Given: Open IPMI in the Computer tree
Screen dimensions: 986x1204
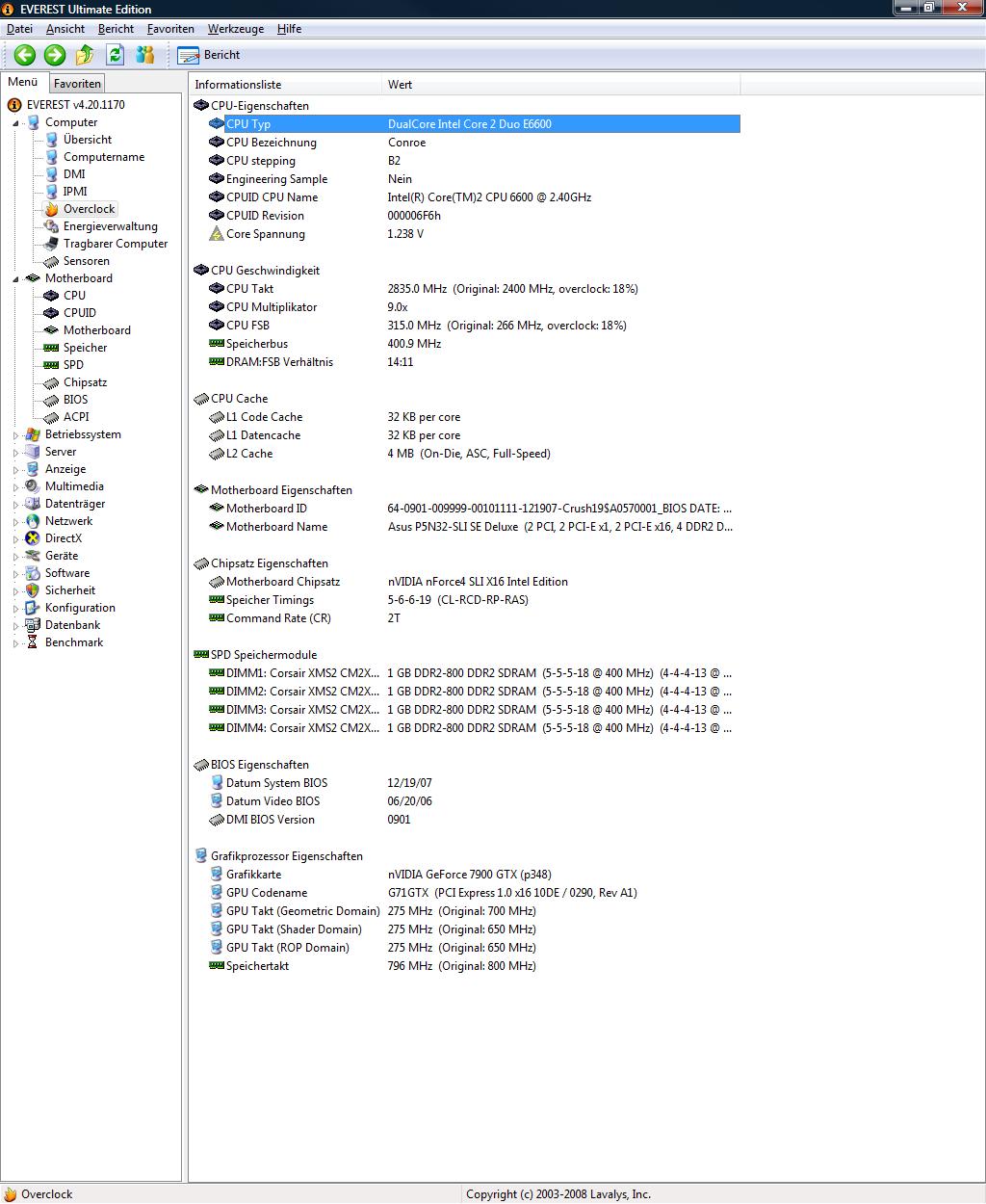Looking at the screenshot, I should (x=75, y=192).
